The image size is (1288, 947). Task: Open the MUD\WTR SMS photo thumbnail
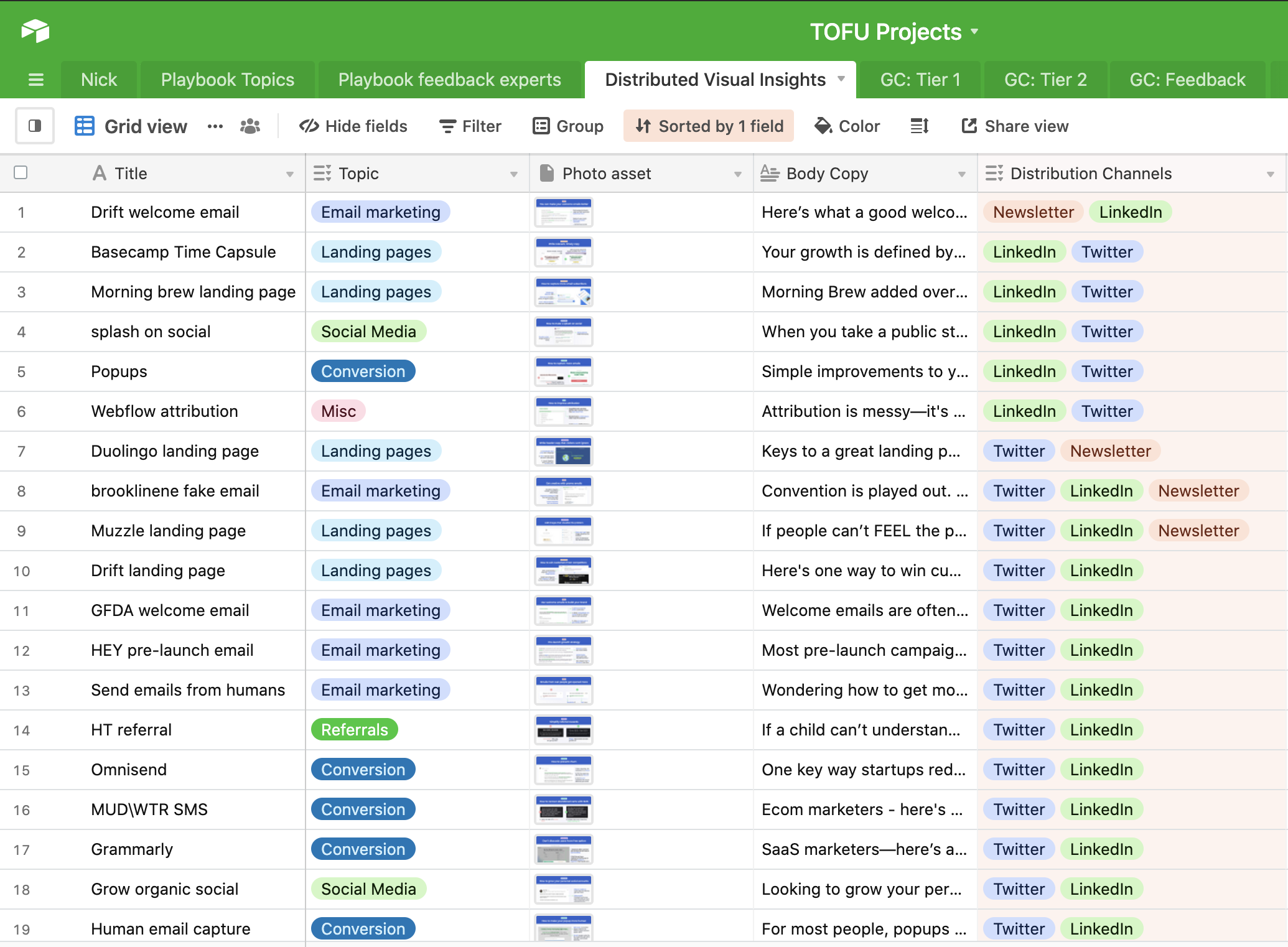point(564,809)
